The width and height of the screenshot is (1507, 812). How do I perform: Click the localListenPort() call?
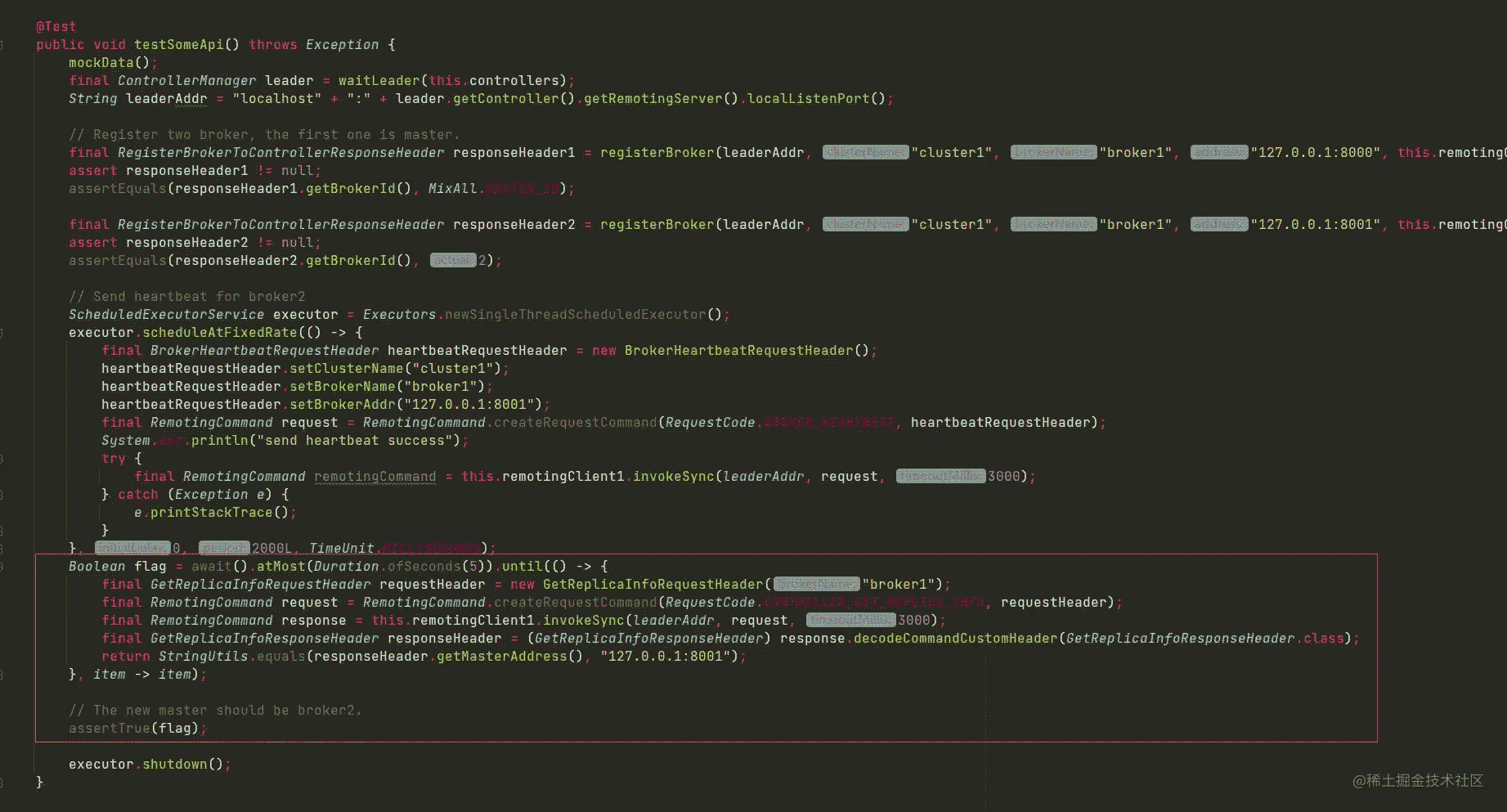coord(816,99)
